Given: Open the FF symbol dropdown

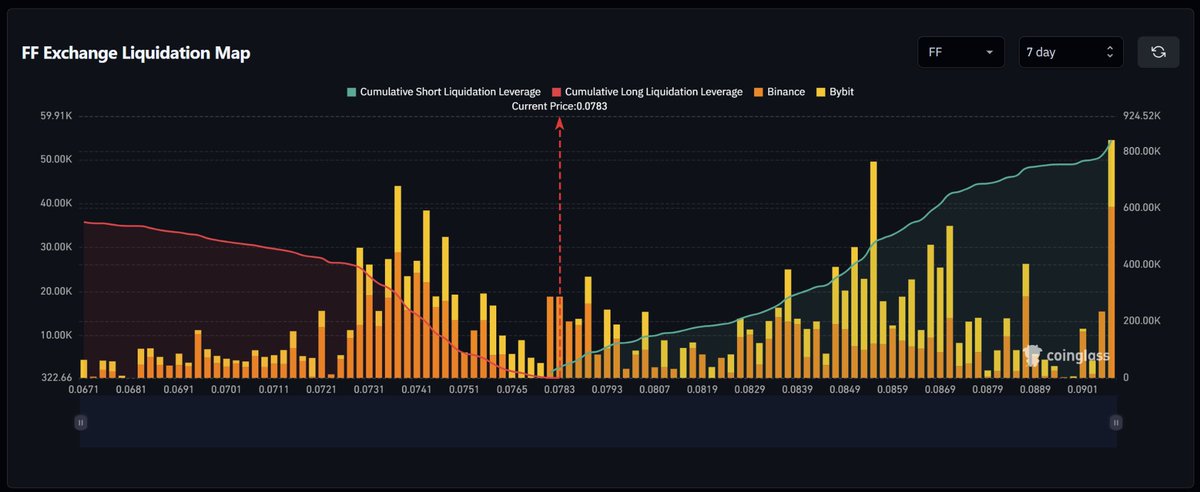Looking at the screenshot, I should (961, 52).
